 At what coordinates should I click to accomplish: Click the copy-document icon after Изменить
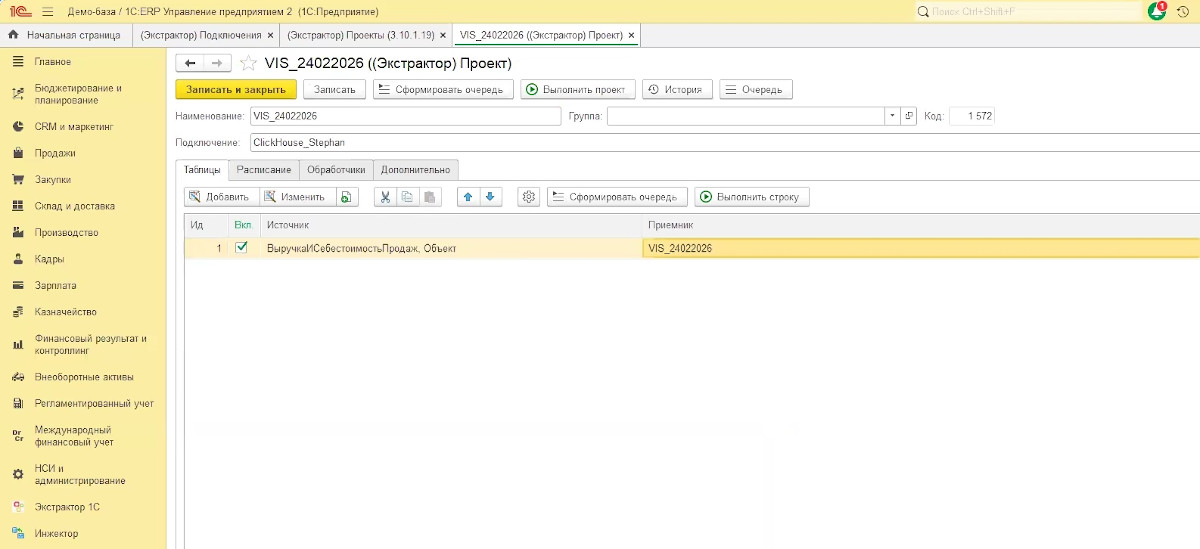(x=346, y=197)
